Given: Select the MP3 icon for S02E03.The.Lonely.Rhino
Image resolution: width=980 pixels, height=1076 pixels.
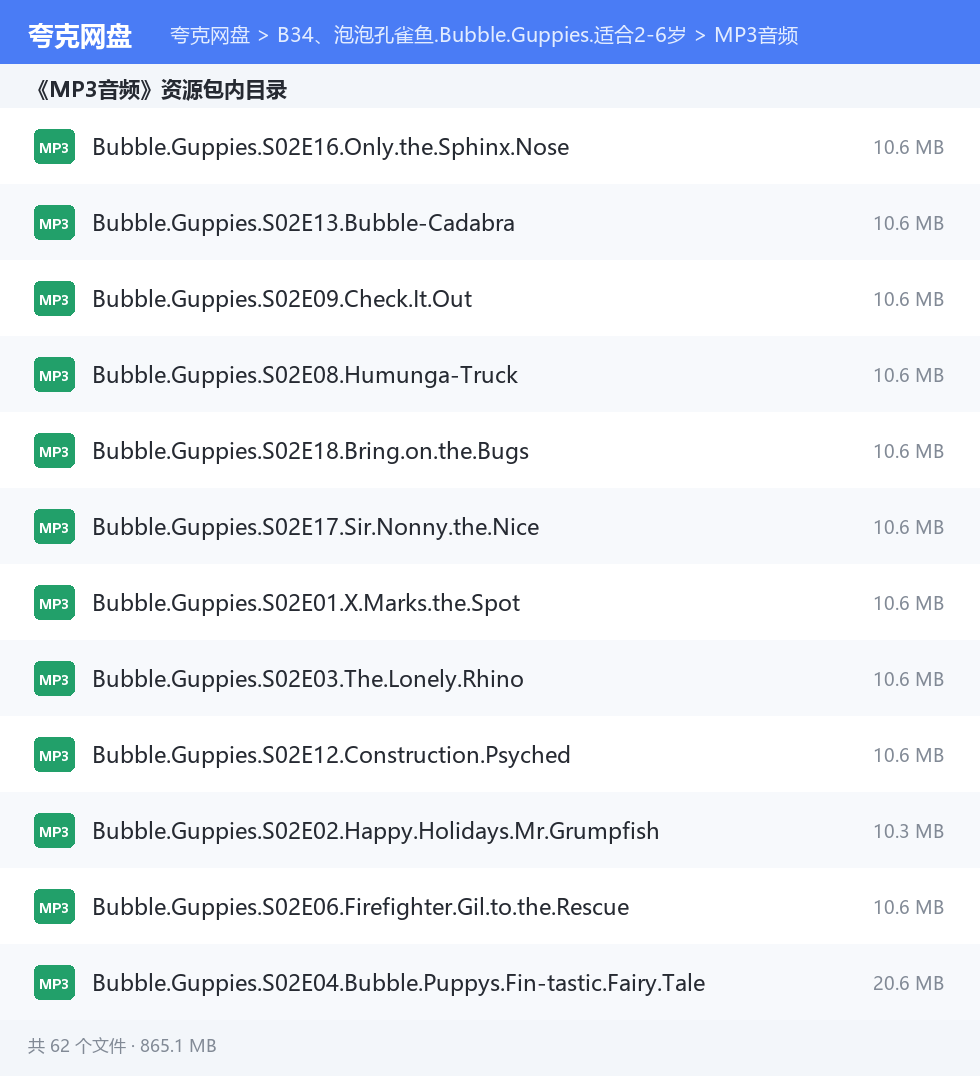Looking at the screenshot, I should 54,679.
